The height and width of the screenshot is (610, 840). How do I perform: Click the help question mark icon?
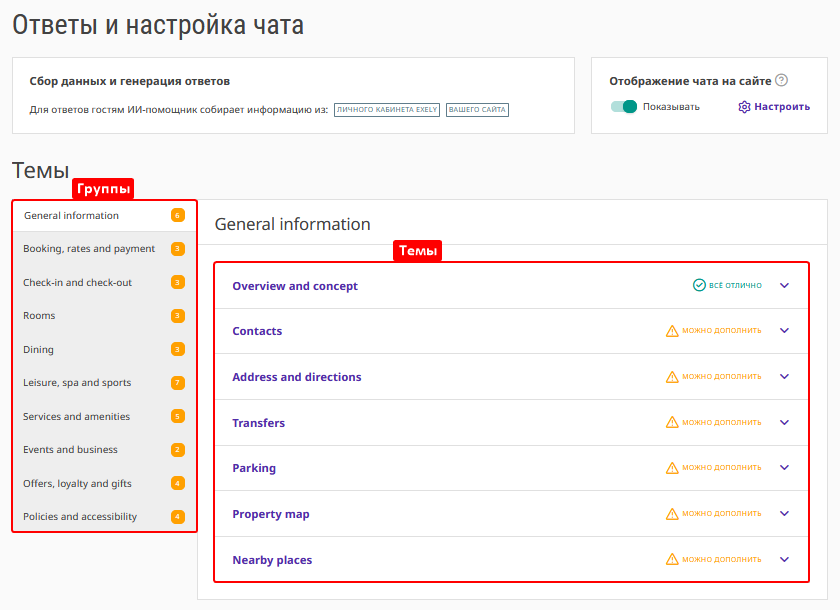(782, 80)
